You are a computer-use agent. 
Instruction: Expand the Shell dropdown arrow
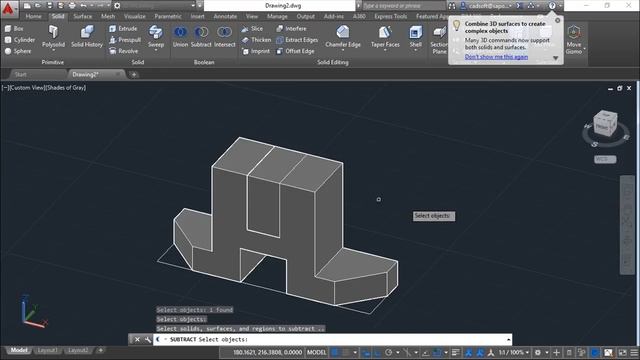[416, 50]
